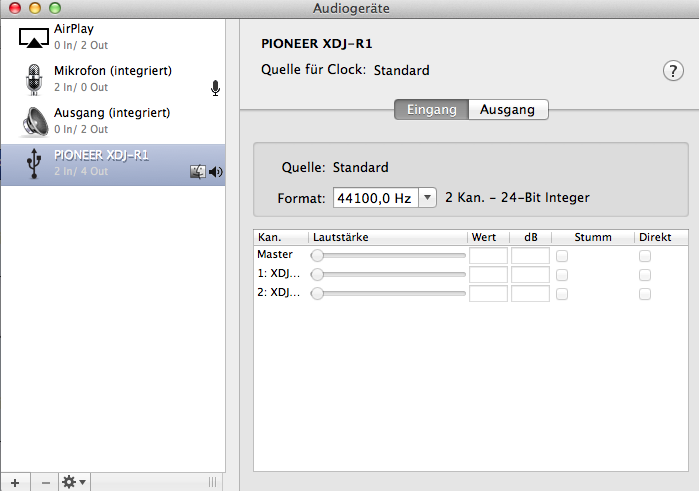Switch to the Ausgang tab
This screenshot has width=699, height=491.
(508, 110)
